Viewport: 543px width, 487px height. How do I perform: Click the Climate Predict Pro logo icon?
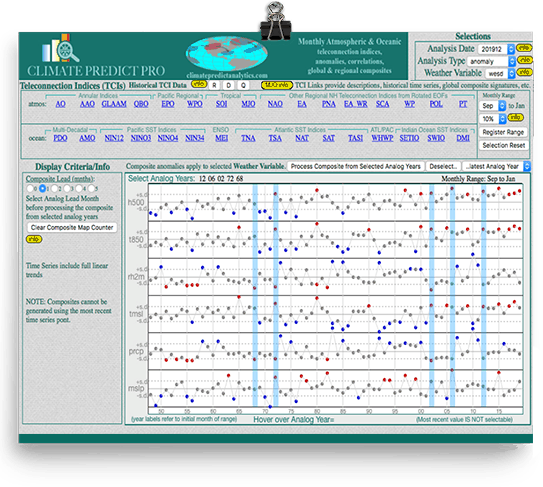tap(61, 48)
